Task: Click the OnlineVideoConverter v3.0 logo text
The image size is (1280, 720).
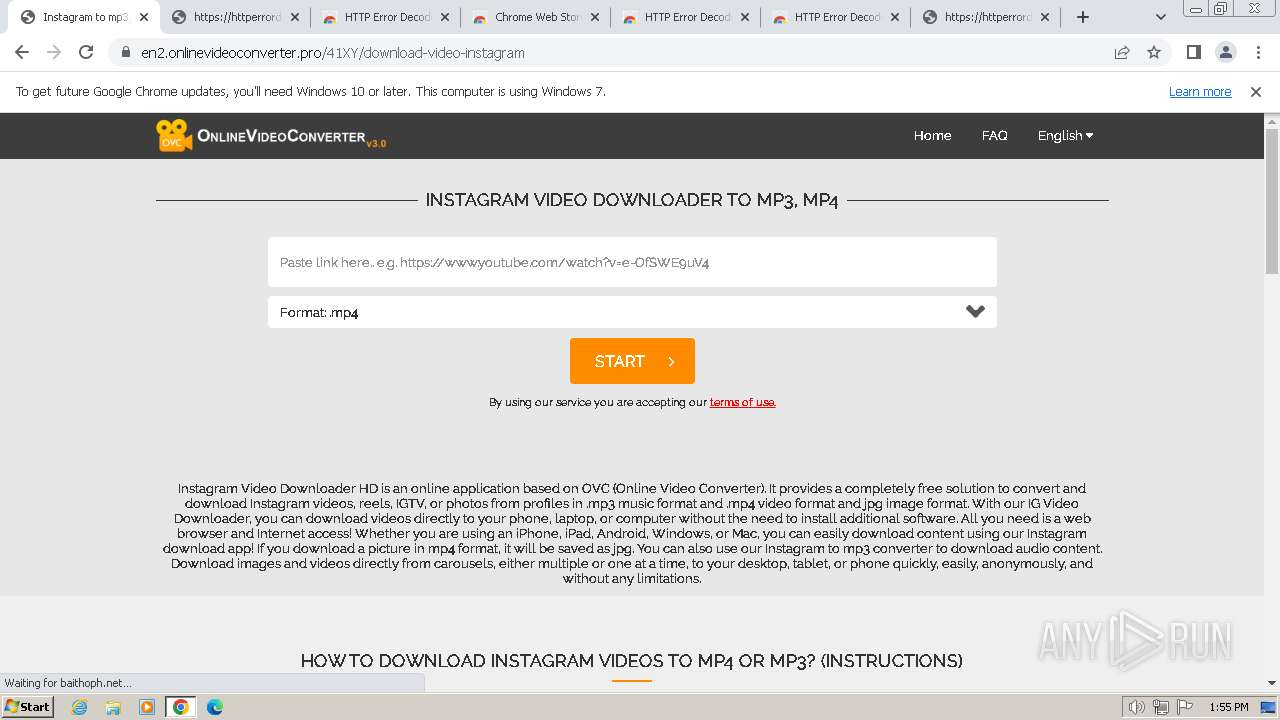Action: (x=291, y=137)
